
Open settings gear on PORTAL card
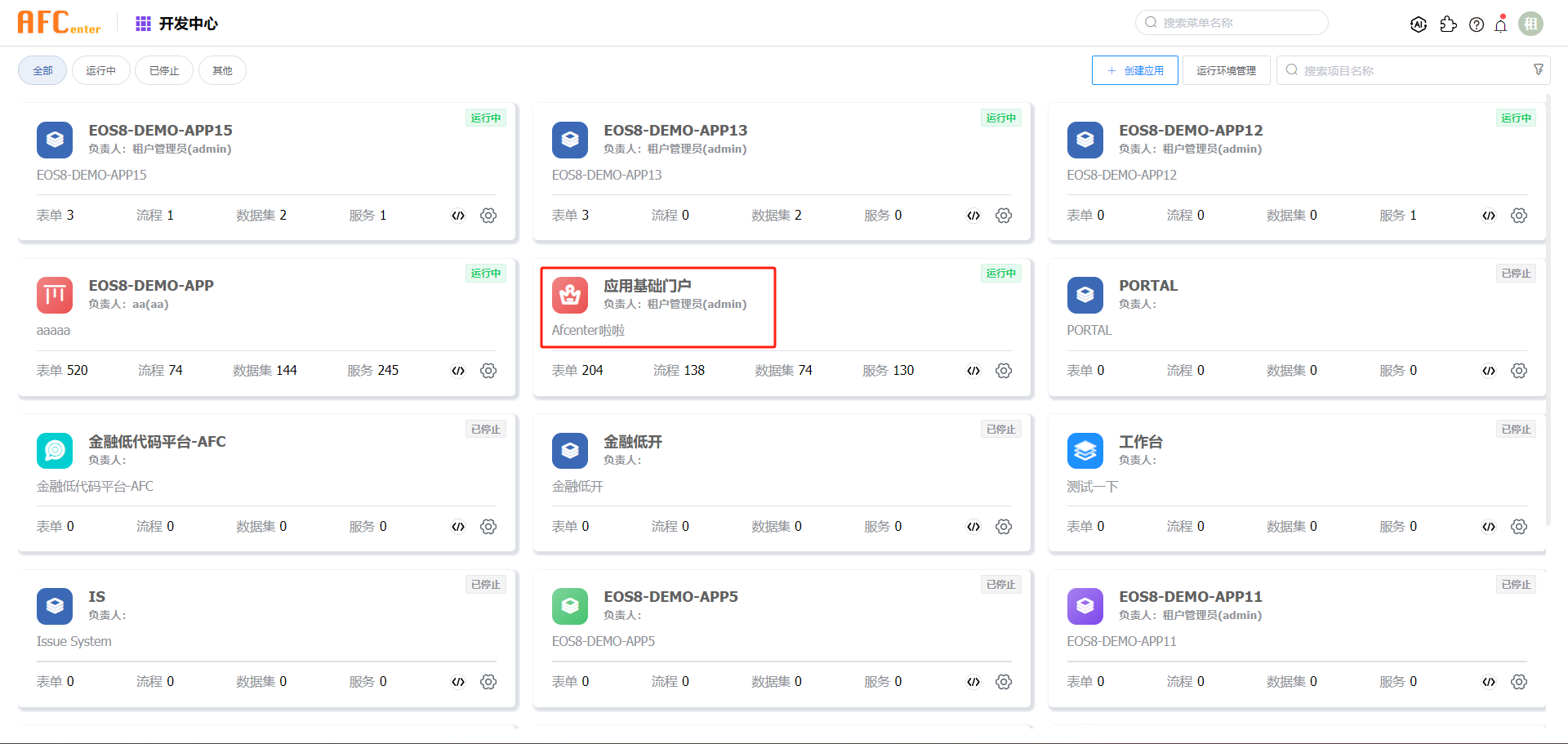pos(1519,371)
